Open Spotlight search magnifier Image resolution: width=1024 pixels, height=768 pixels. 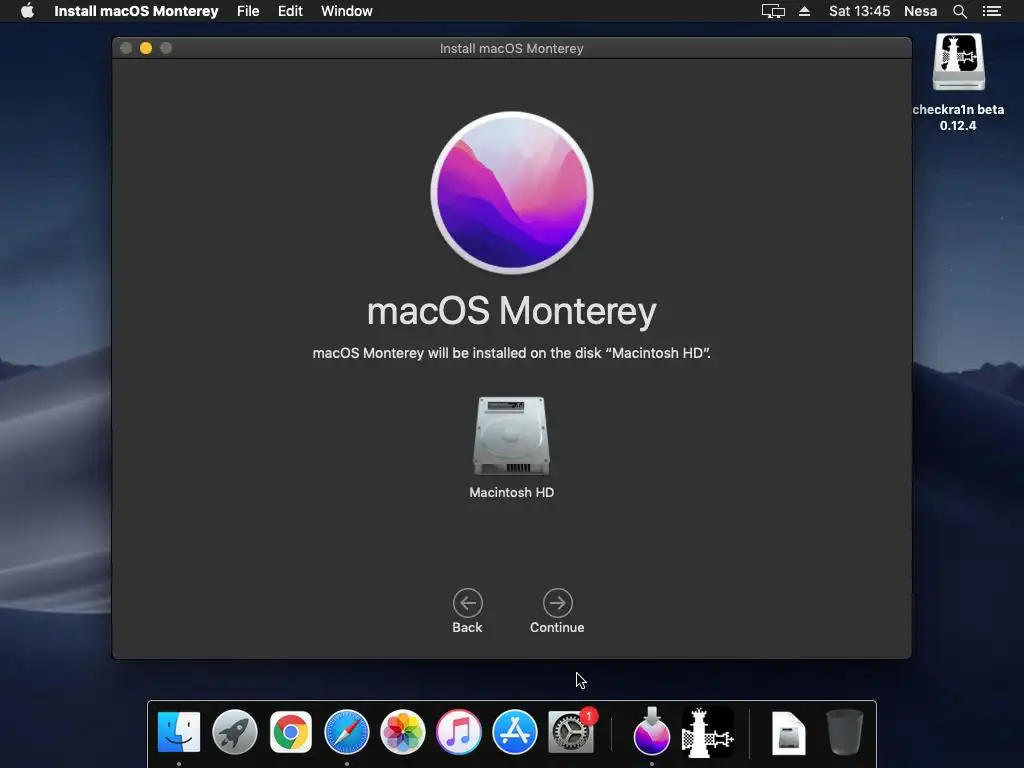click(x=960, y=11)
